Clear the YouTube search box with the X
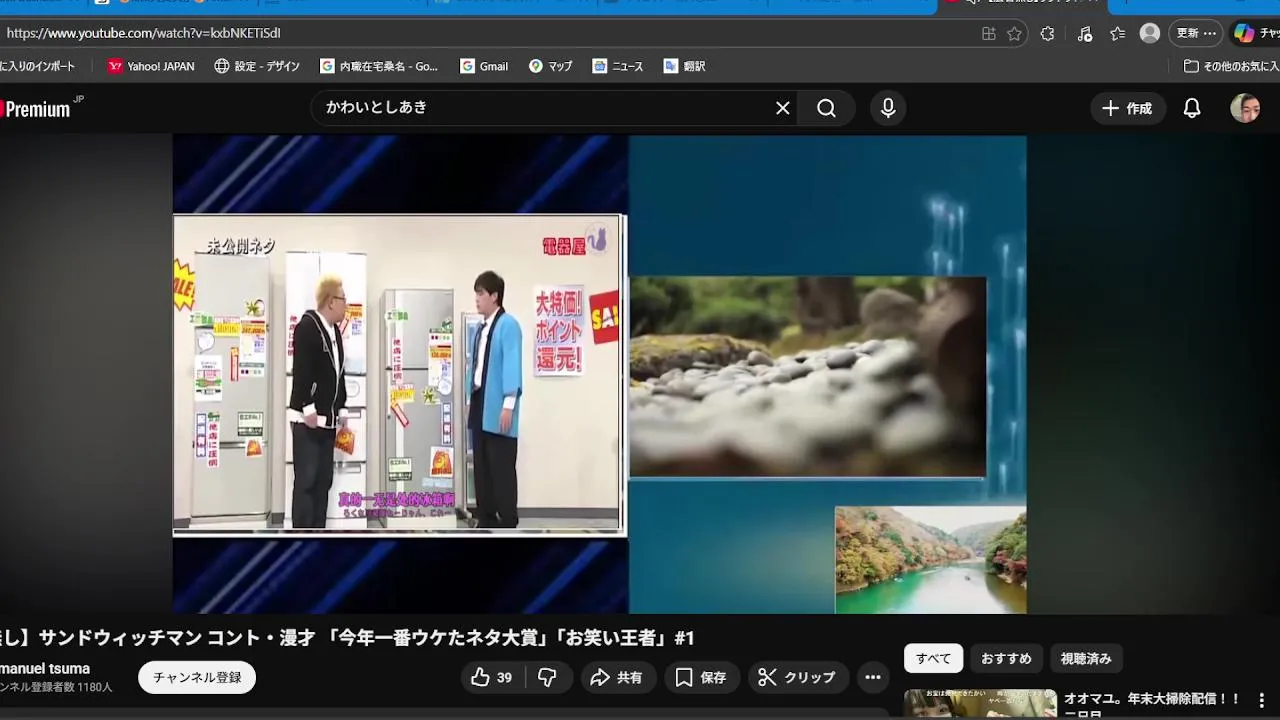1280x720 pixels. point(783,108)
